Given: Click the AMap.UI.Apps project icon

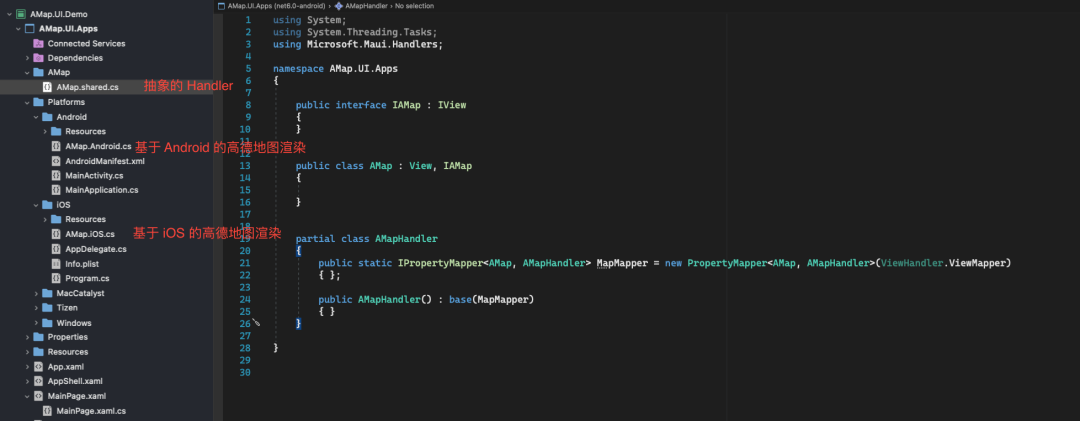Looking at the screenshot, I should point(30,29).
